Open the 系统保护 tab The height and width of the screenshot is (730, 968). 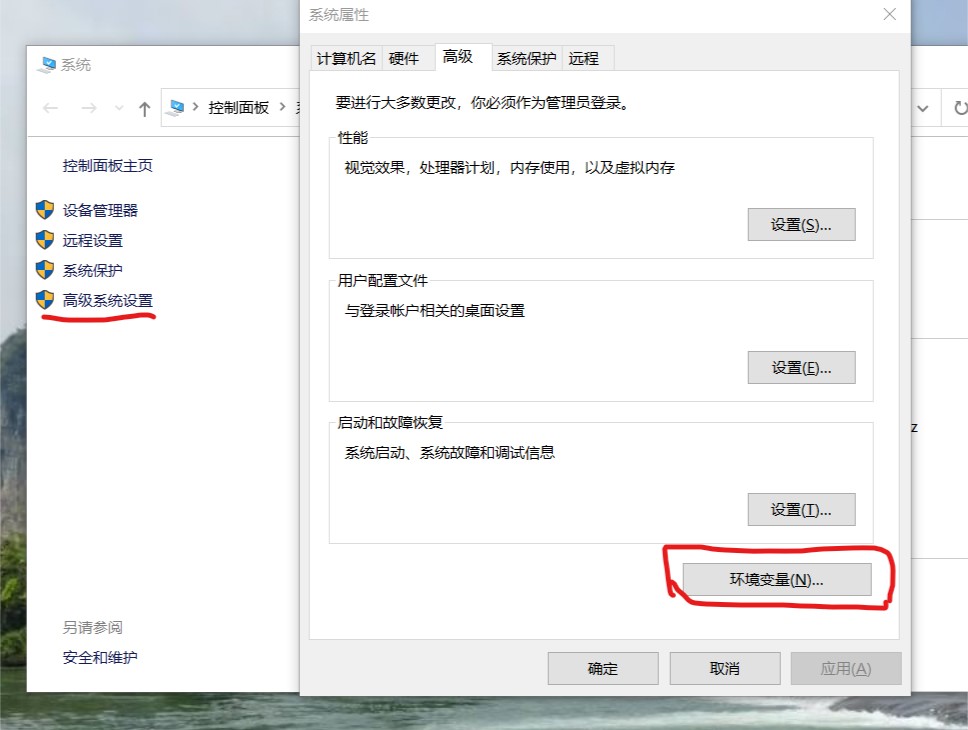(527, 59)
